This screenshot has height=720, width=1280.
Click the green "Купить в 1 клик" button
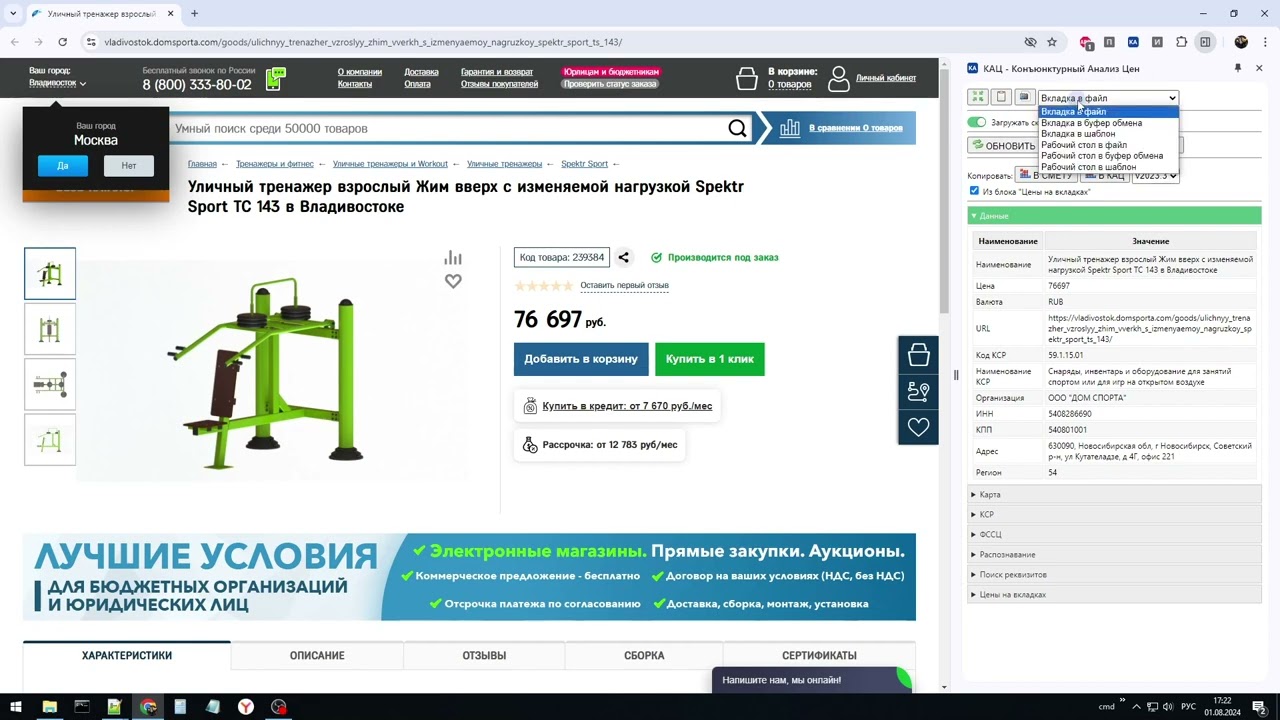coord(710,359)
